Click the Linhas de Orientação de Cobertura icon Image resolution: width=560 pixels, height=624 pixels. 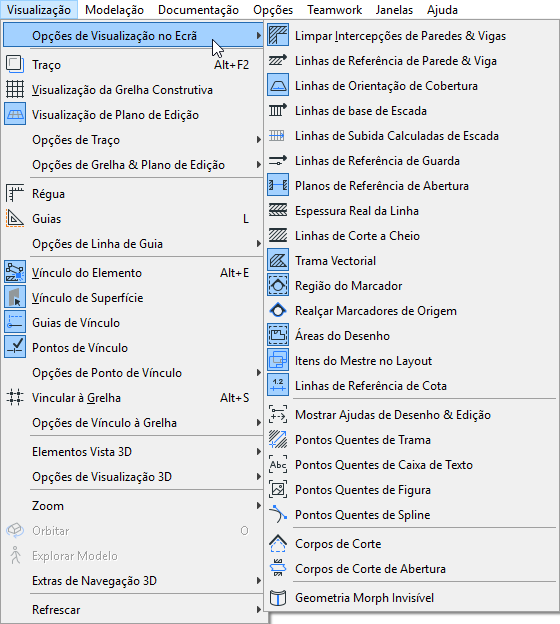click(278, 86)
